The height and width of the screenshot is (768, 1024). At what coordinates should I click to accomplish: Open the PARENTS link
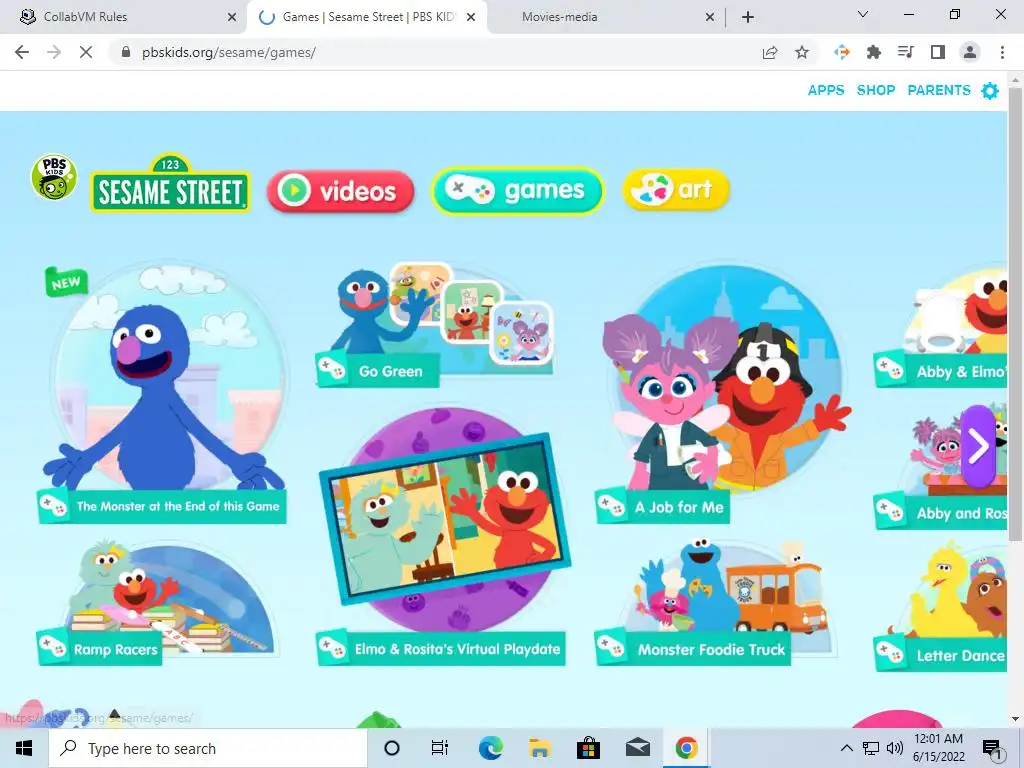[939, 90]
